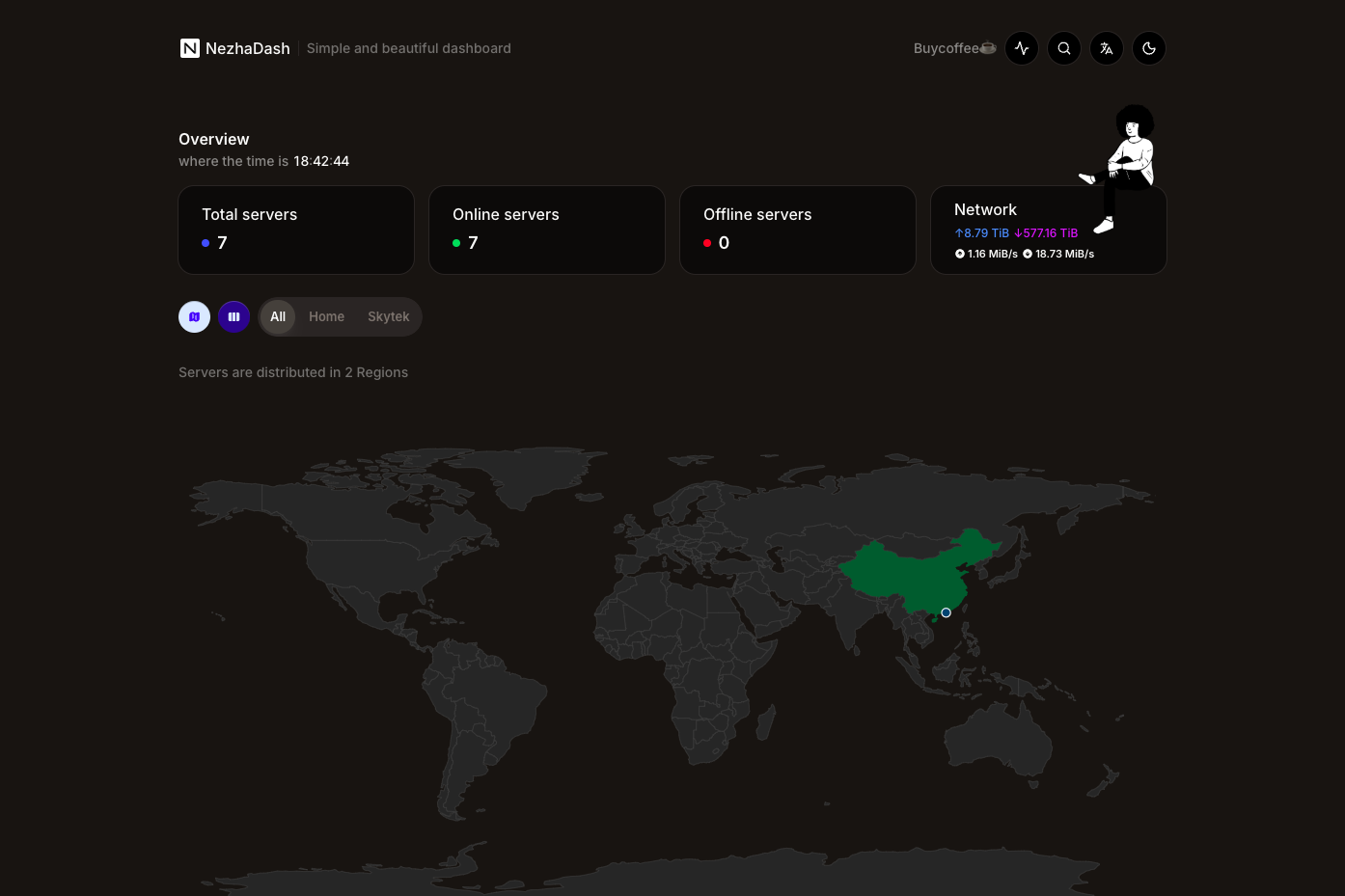This screenshot has height=896, width=1345.
Task: Click the server marker dot on the map
Action: (x=946, y=612)
